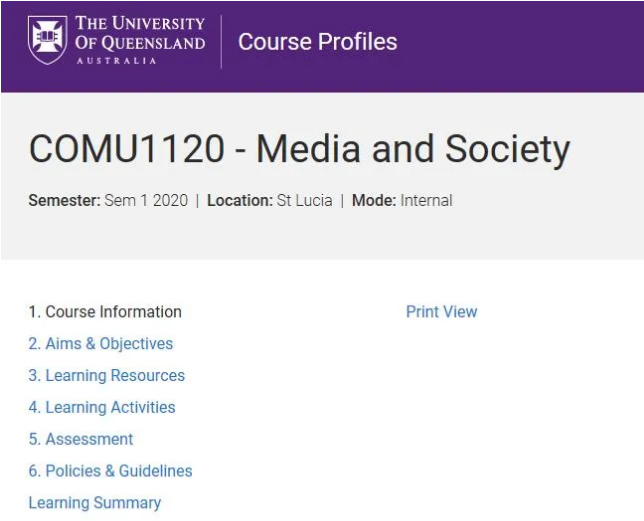644x521 pixels.
Task: Navigate to 4. Learning Activities
Action: [101, 408]
